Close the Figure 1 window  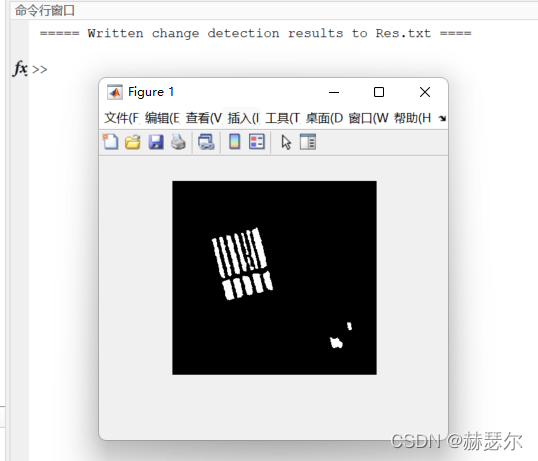click(425, 92)
